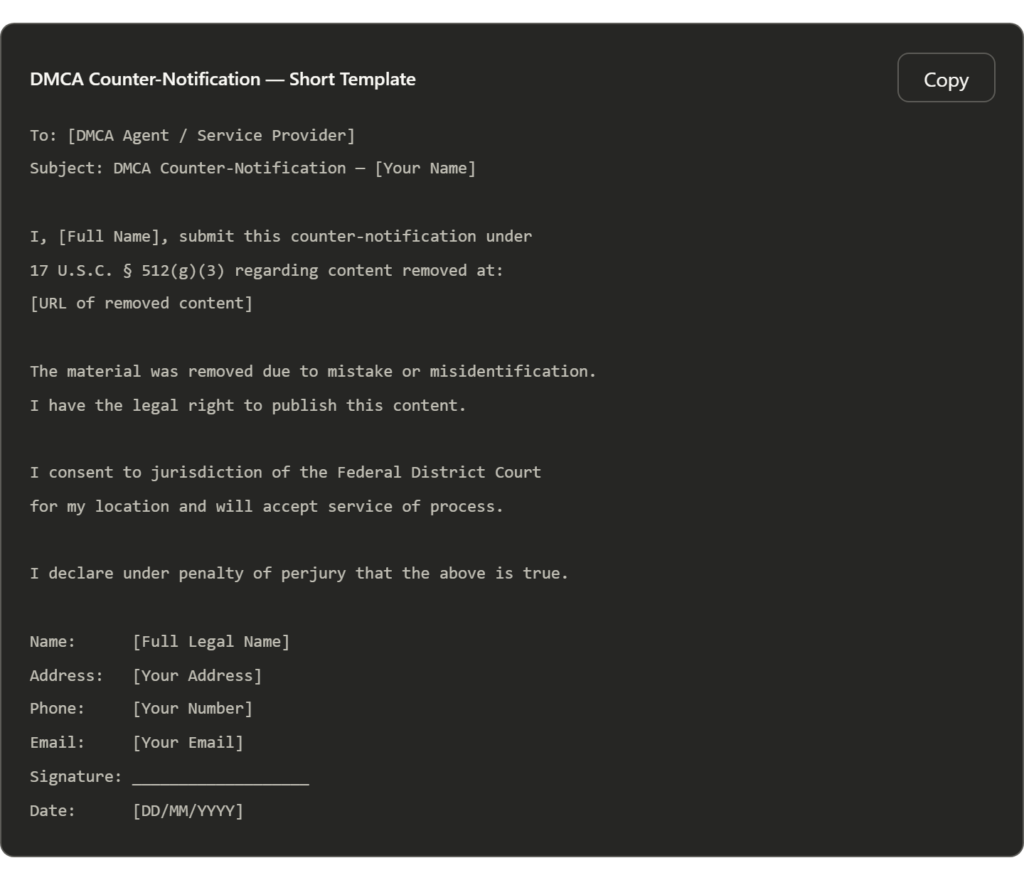1024x880 pixels.
Task: Click the blank Signature line
Action: tap(220, 778)
